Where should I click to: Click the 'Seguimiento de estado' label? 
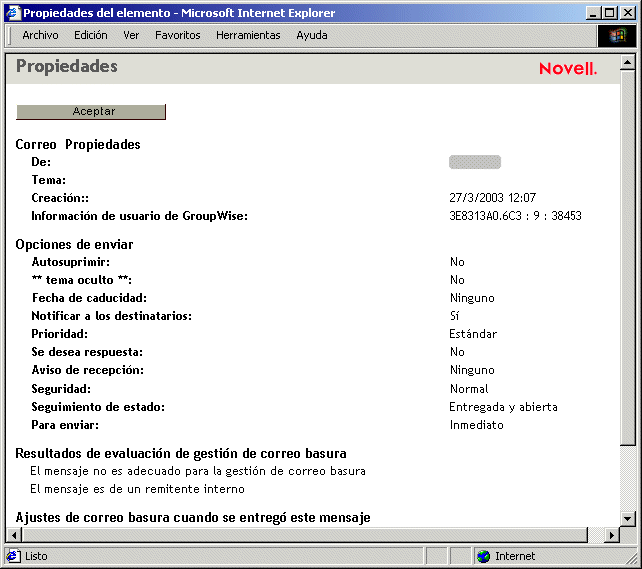(x=98, y=407)
